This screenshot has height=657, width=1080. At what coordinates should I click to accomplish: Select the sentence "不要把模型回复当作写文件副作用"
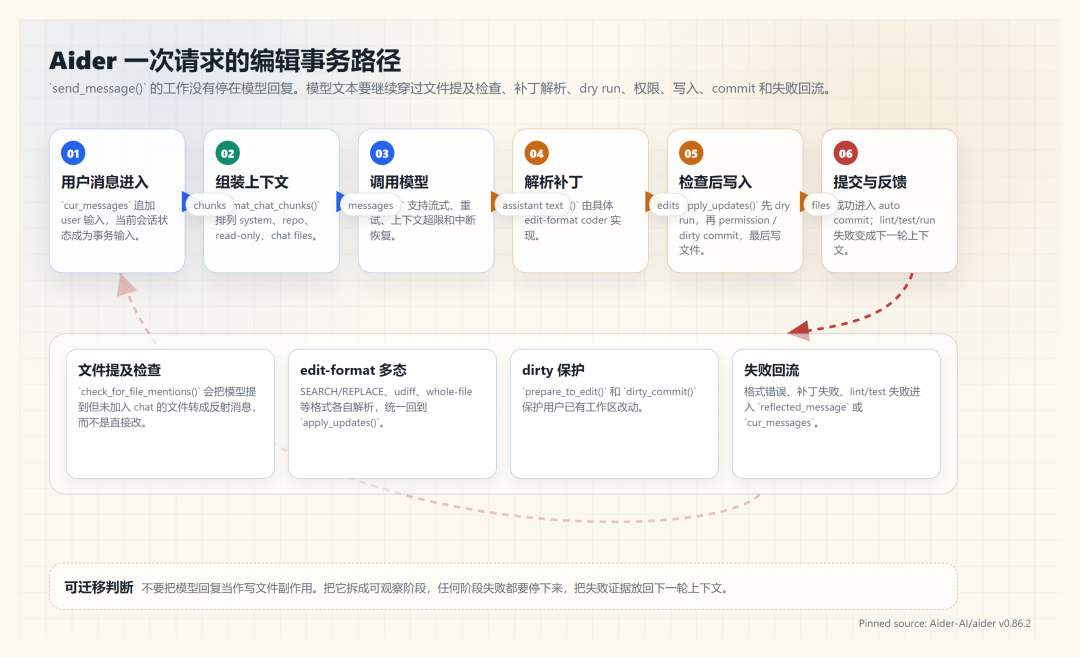click(x=227, y=588)
